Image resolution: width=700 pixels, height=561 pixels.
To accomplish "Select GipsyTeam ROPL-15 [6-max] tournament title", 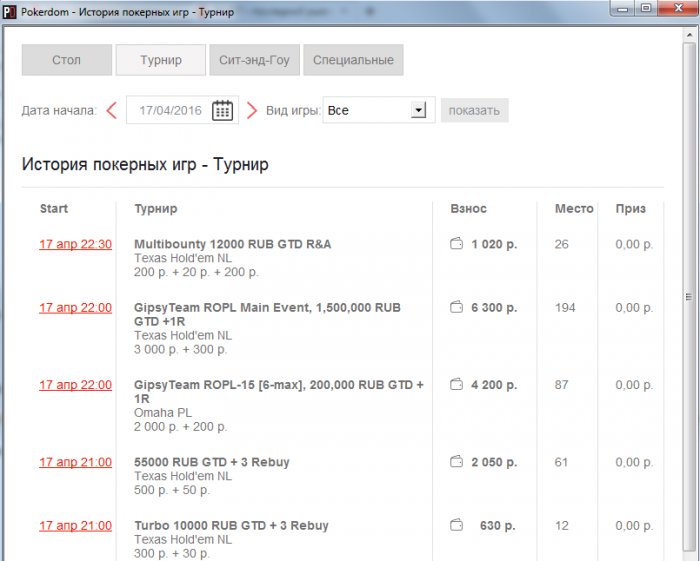I will pos(279,391).
